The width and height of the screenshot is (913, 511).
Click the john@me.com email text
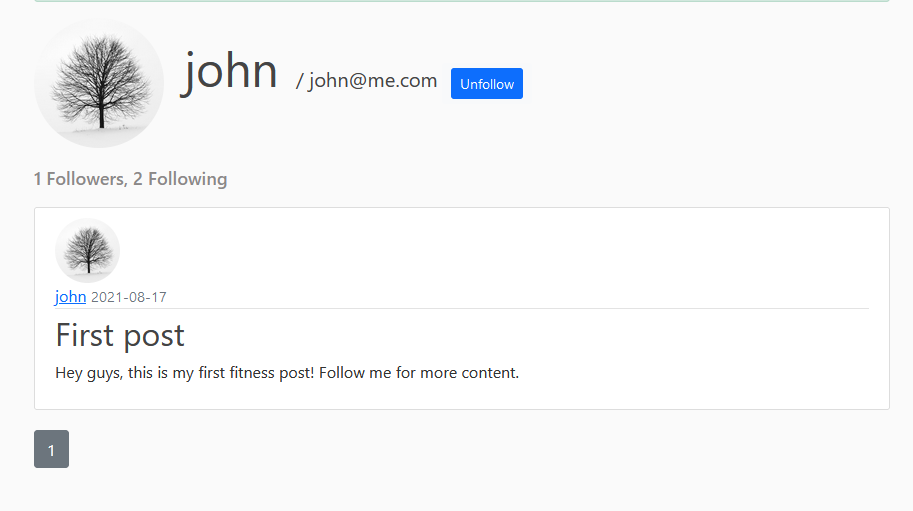coord(373,80)
